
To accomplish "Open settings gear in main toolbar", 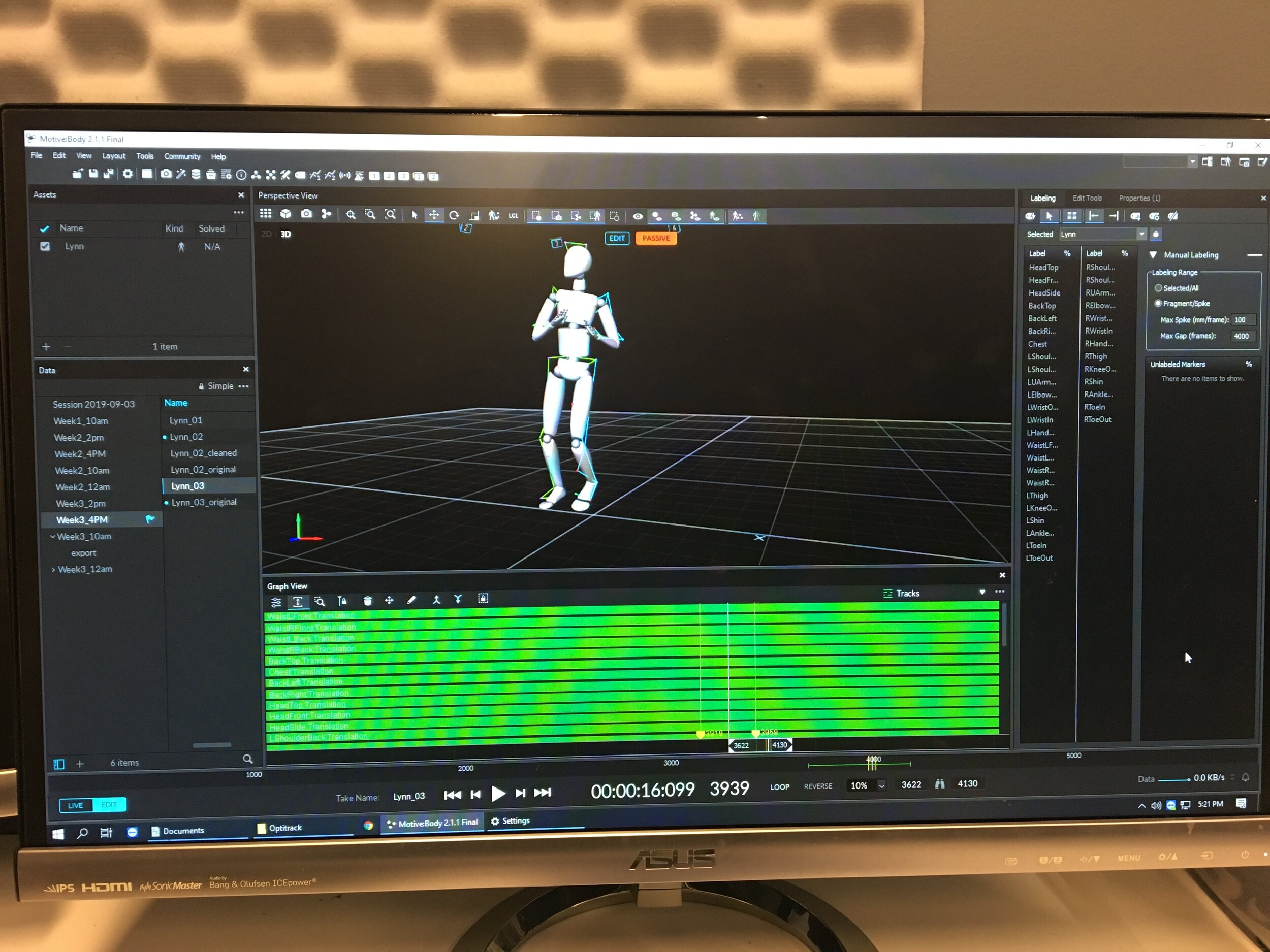I will point(128,173).
